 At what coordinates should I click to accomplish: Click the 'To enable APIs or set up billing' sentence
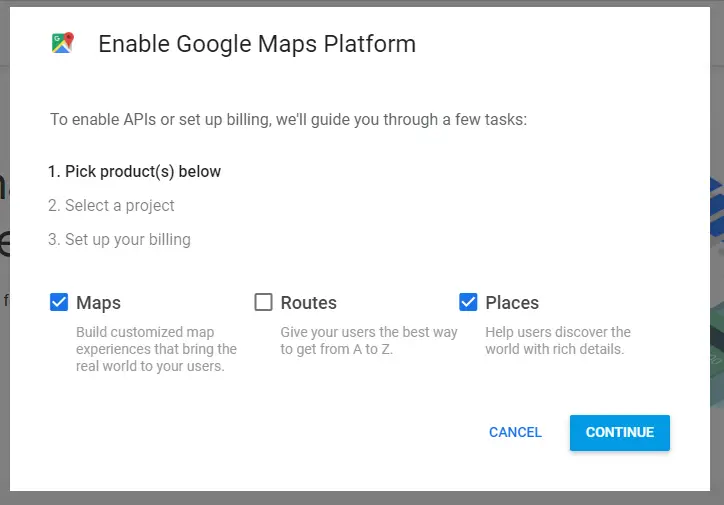click(x=288, y=120)
